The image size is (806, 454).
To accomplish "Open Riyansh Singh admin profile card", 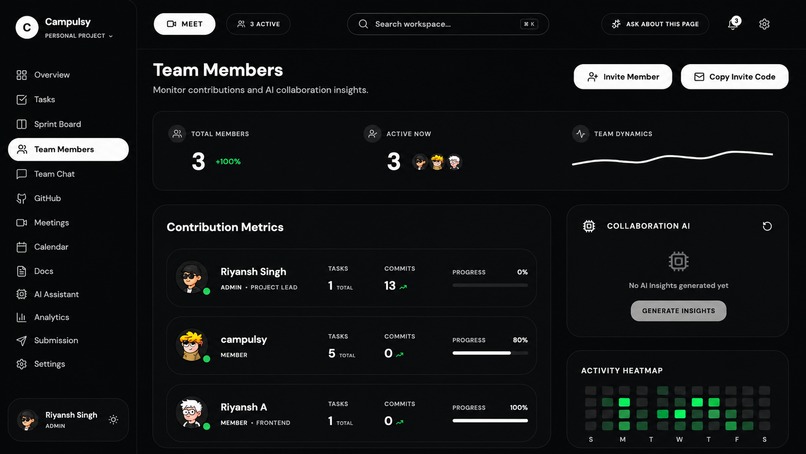I will (68, 420).
